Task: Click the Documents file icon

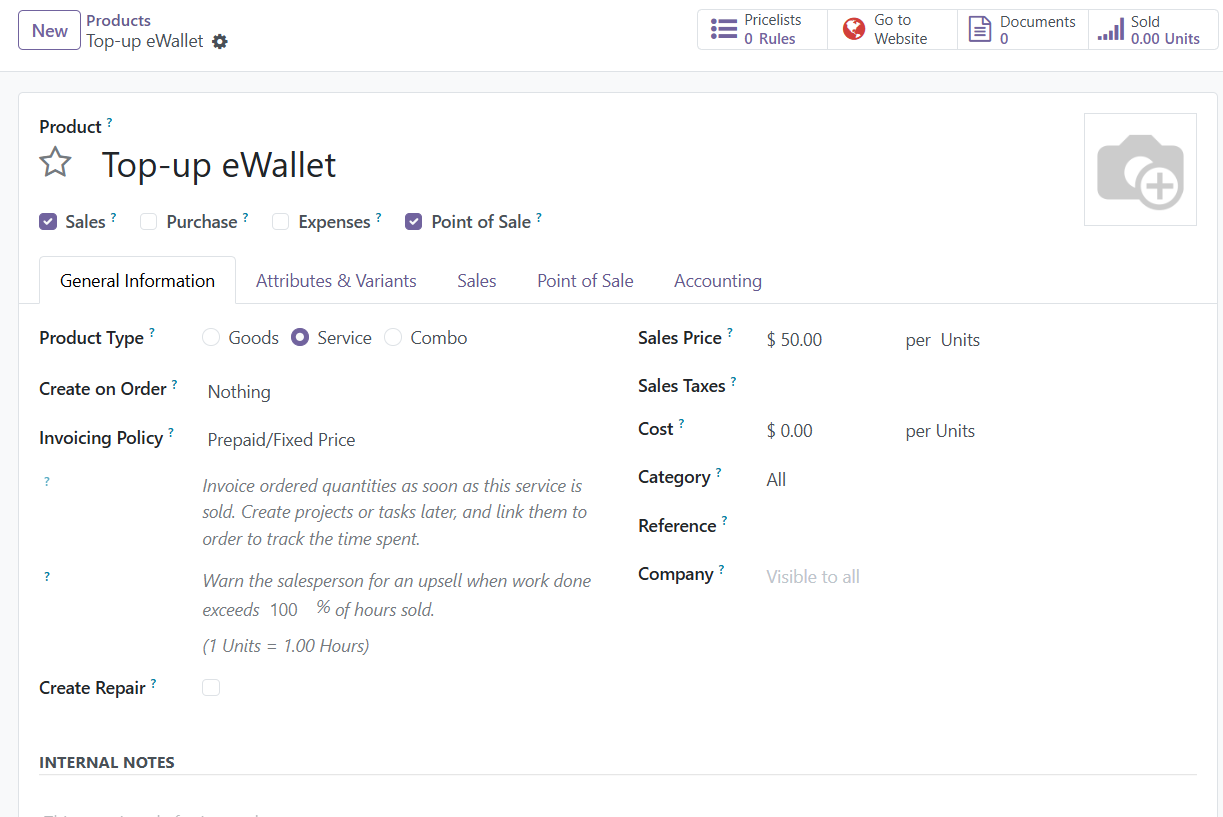Action: tap(980, 30)
